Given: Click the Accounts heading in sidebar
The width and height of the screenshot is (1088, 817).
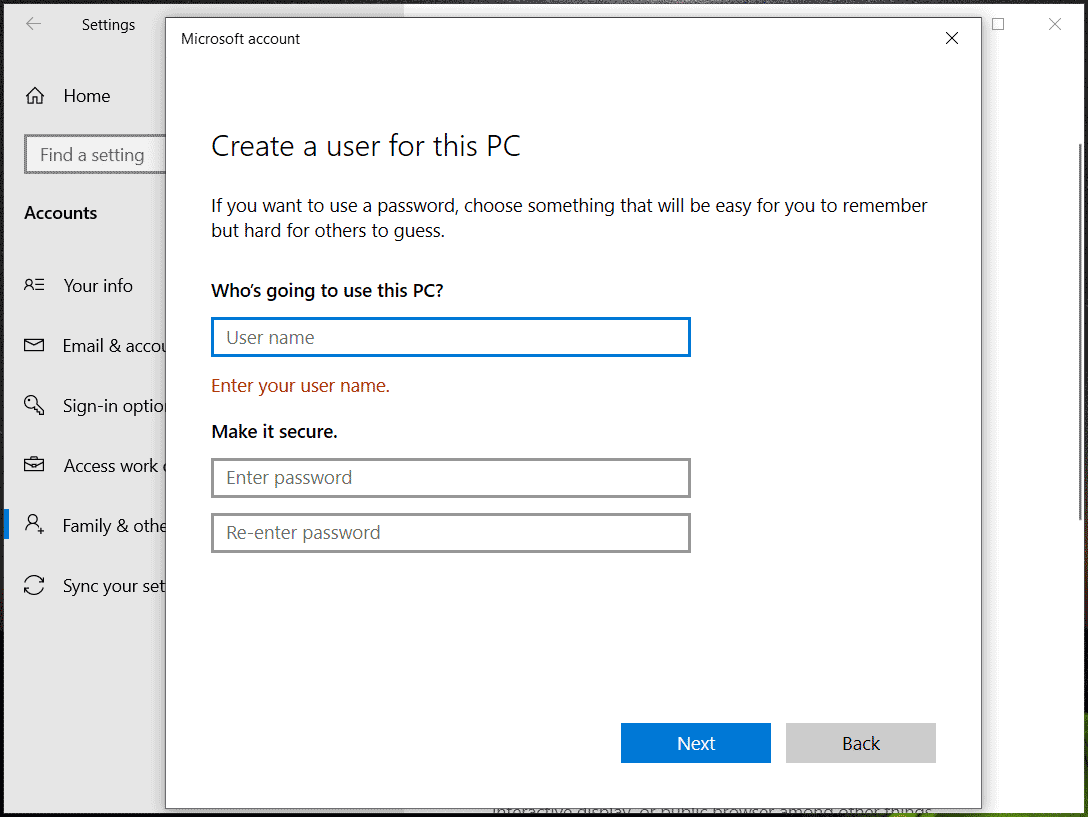Looking at the screenshot, I should tap(60, 213).
